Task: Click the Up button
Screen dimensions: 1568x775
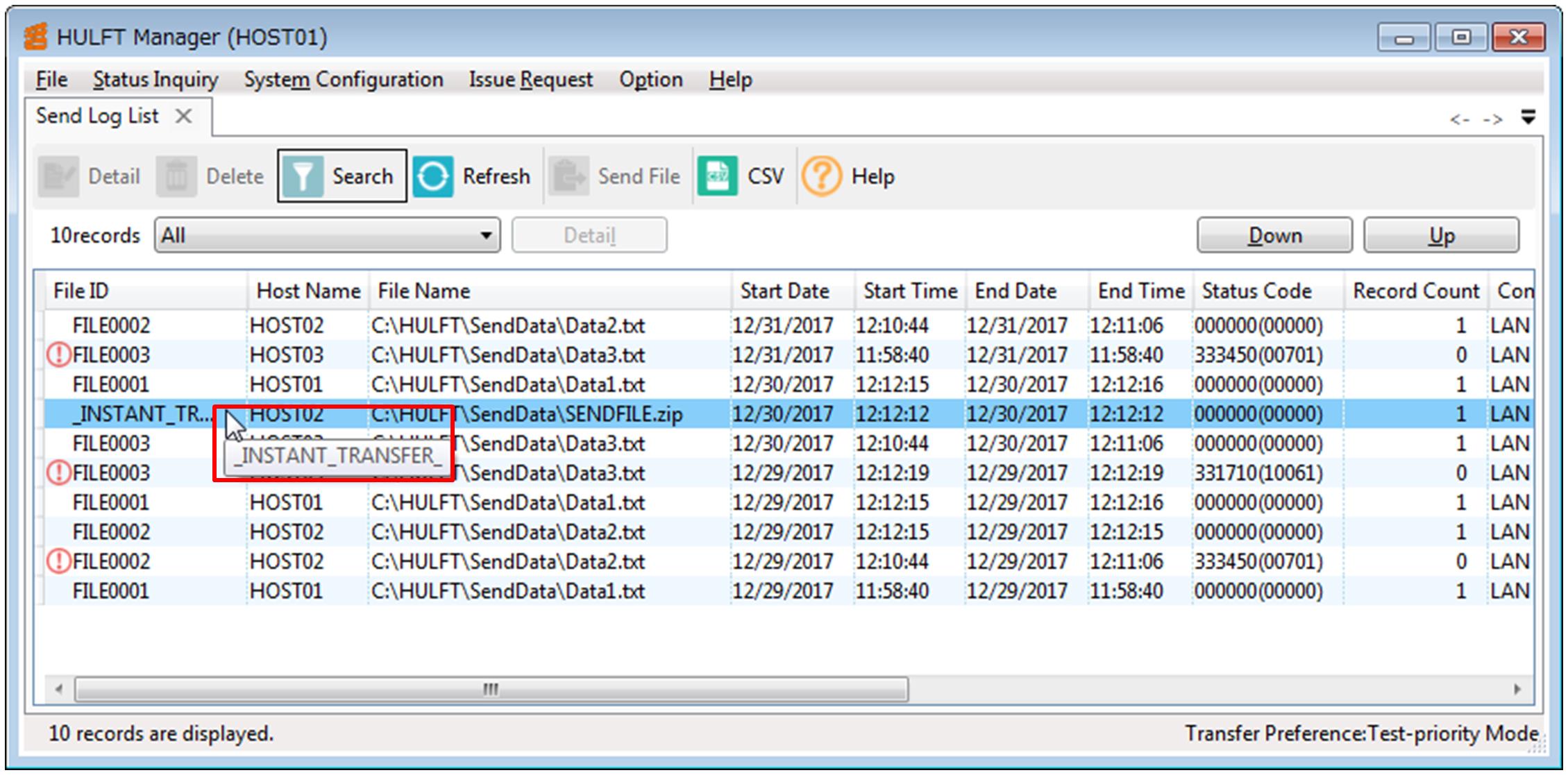Action: click(x=1441, y=235)
